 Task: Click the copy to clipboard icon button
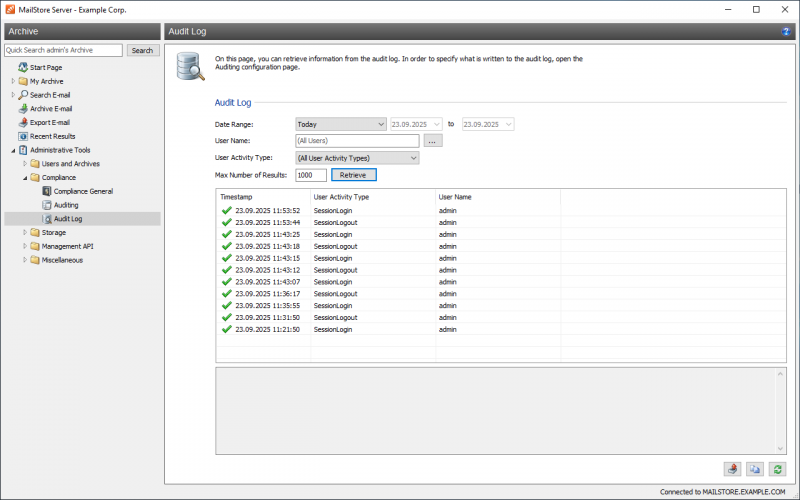[x=755, y=468]
